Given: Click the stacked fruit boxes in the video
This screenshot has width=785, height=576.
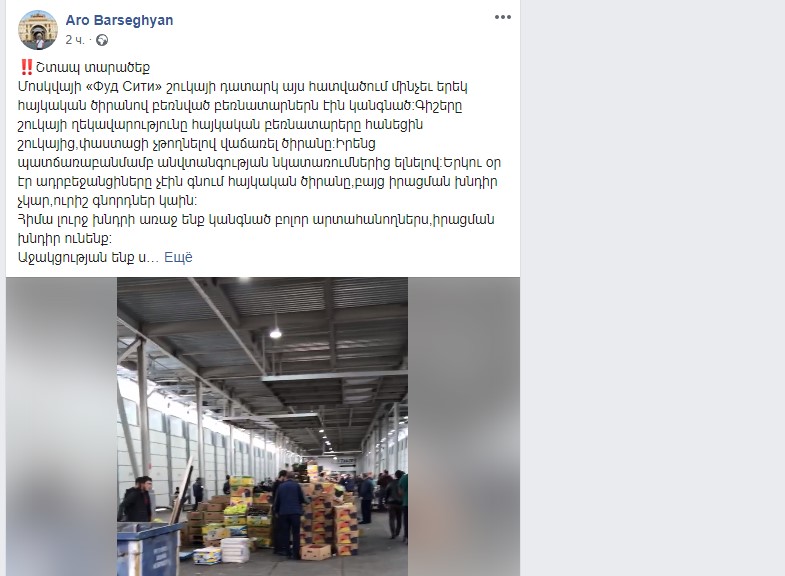Looking at the screenshot, I should tap(329, 520).
